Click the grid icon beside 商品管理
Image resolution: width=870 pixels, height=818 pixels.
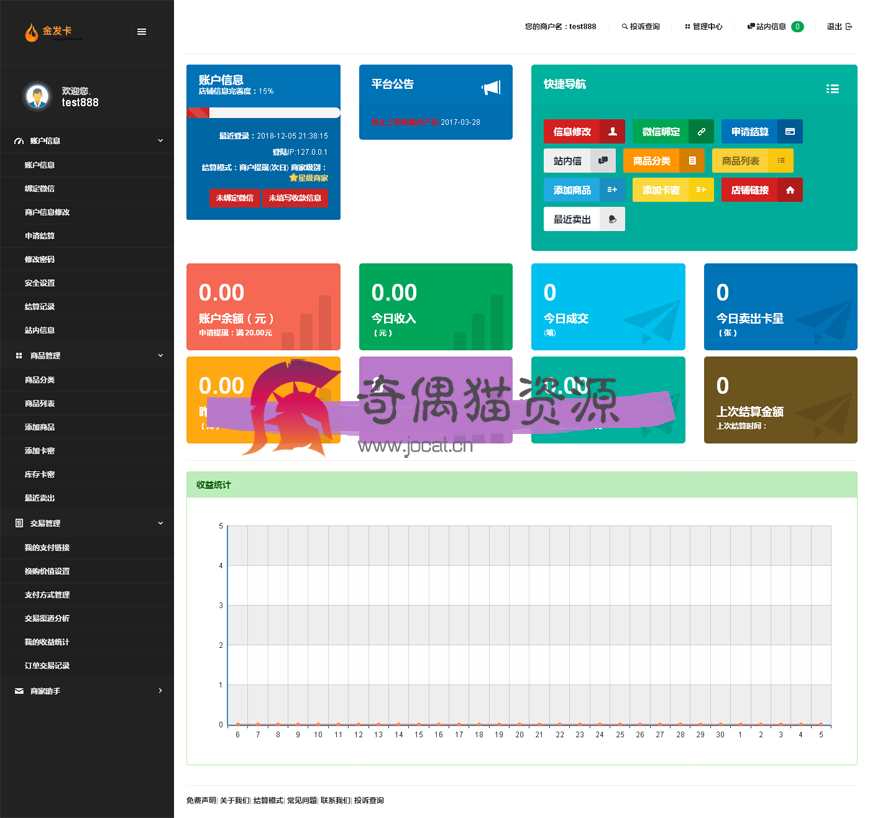click(x=19, y=356)
